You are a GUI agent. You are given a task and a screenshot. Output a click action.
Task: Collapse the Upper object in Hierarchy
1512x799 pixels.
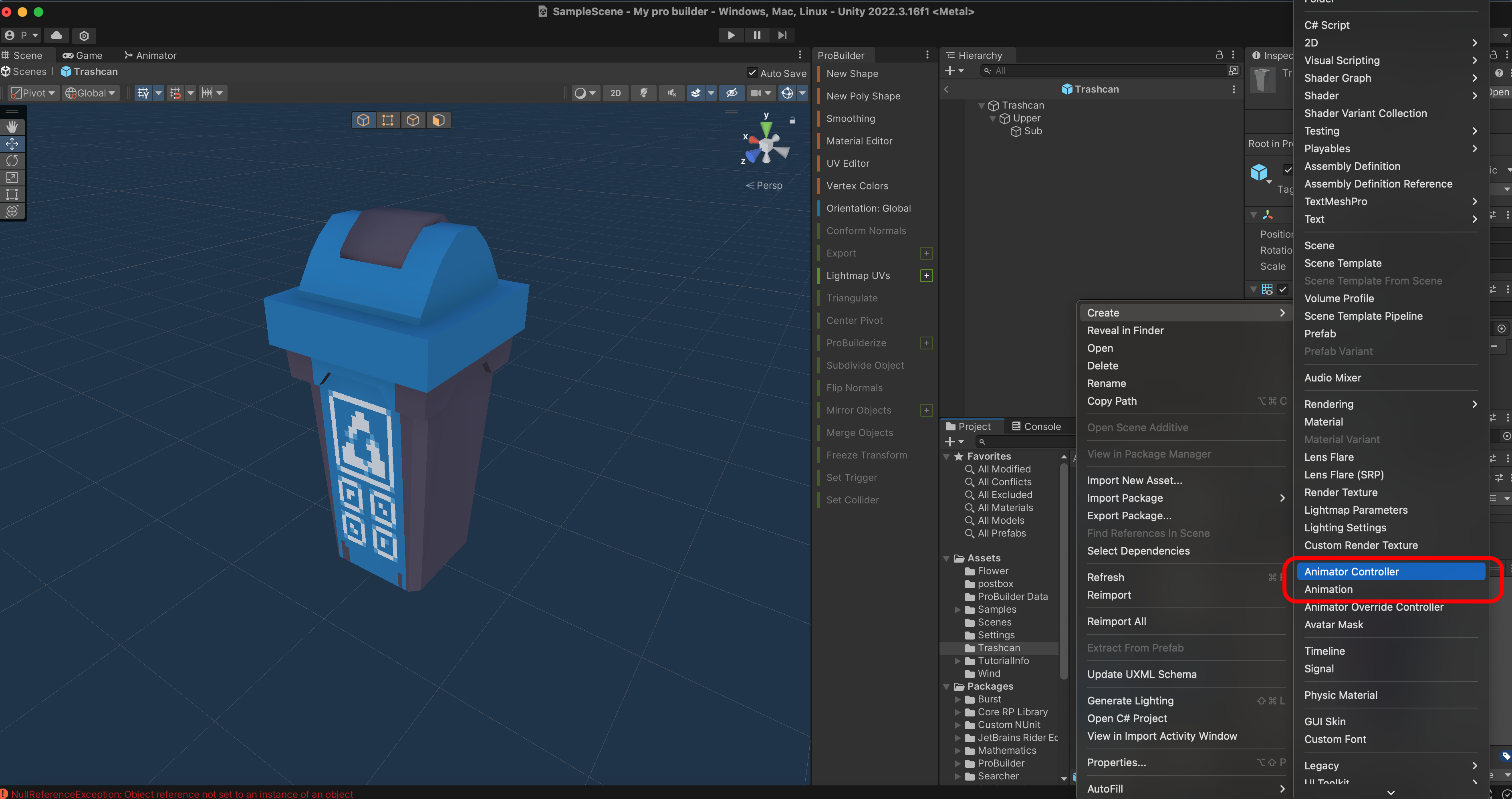[992, 119]
